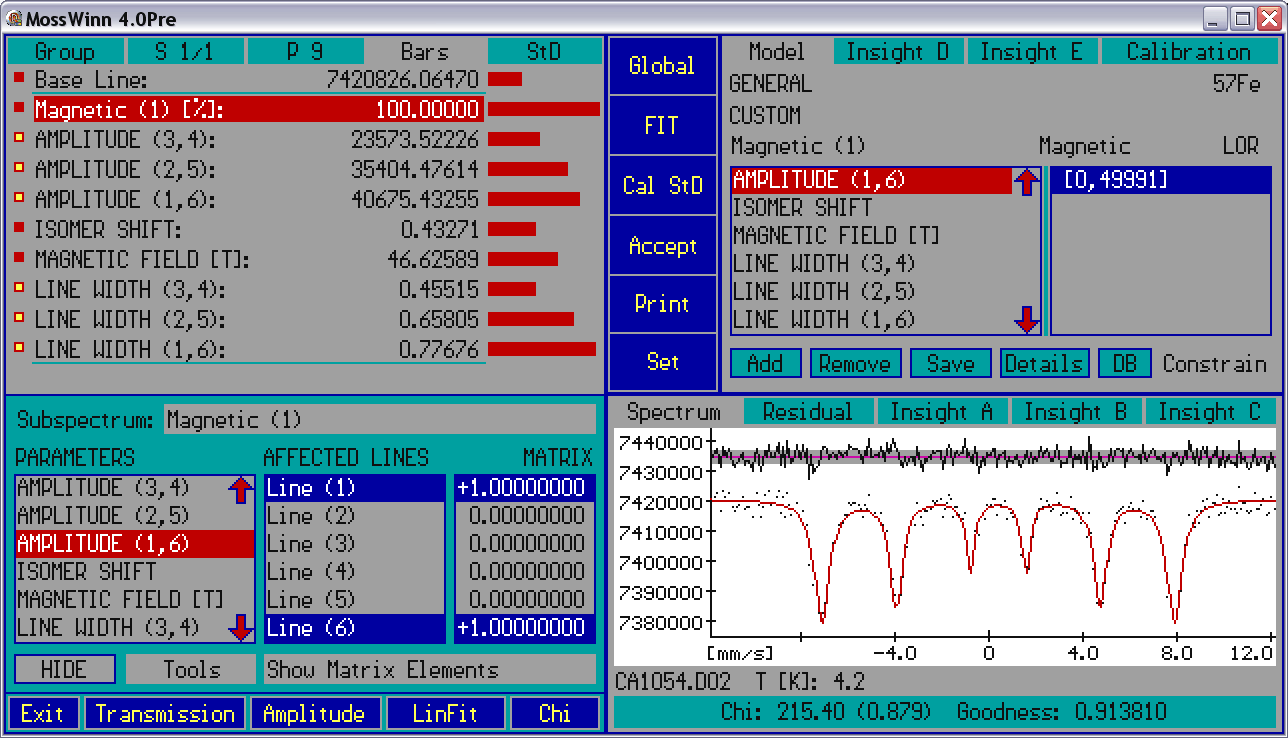Toggle the MAGNETIC FIELD [T] red marker

coord(19,258)
